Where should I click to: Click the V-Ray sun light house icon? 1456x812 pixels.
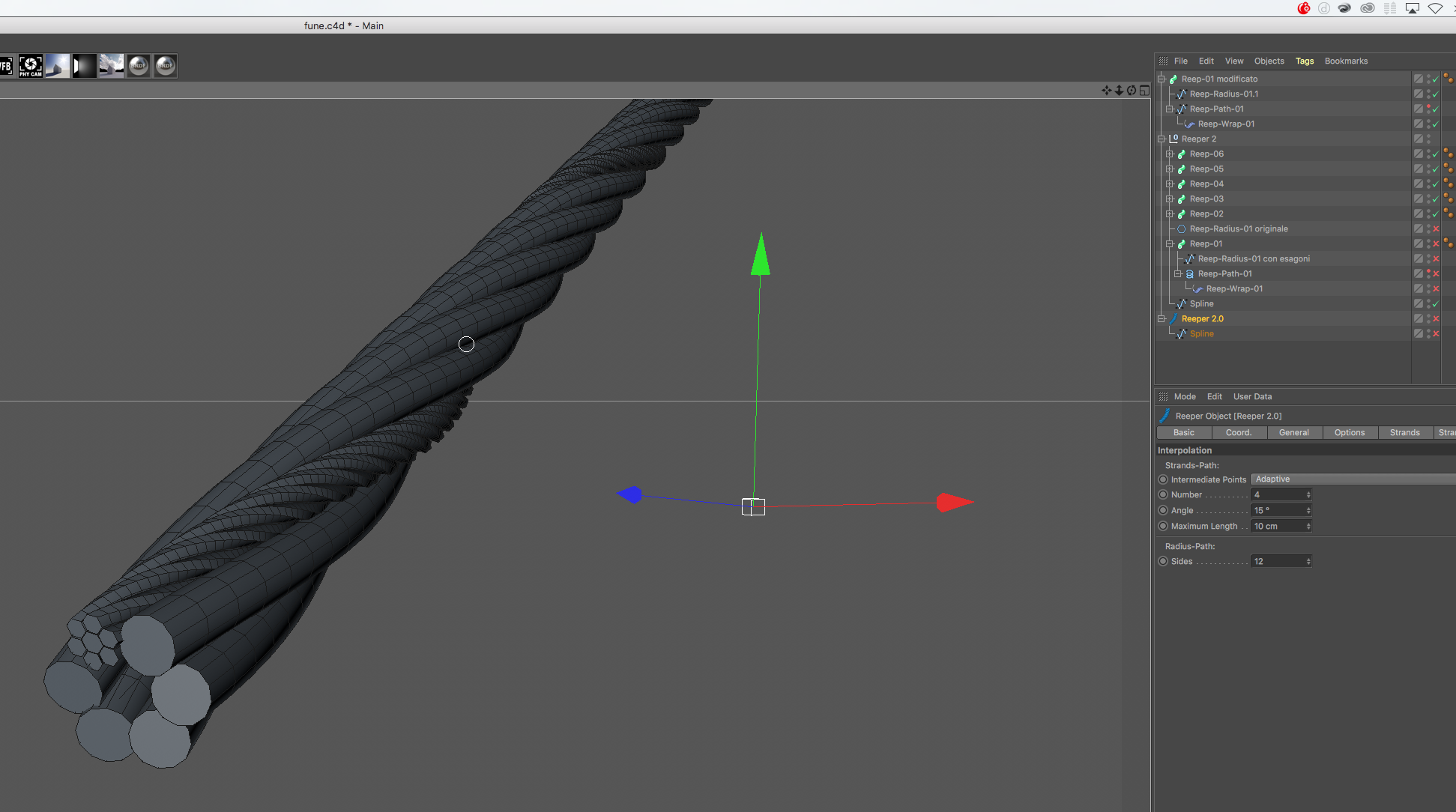click(58, 66)
